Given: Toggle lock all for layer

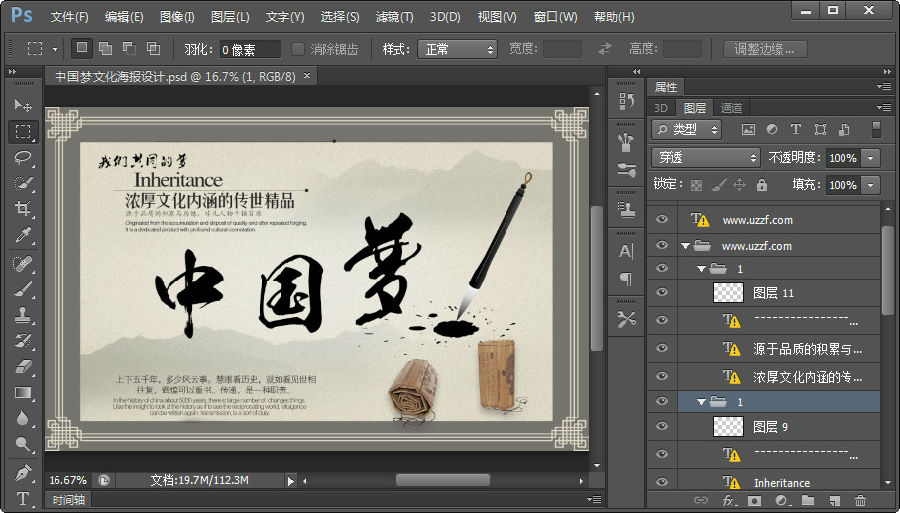Looking at the screenshot, I should tap(762, 185).
